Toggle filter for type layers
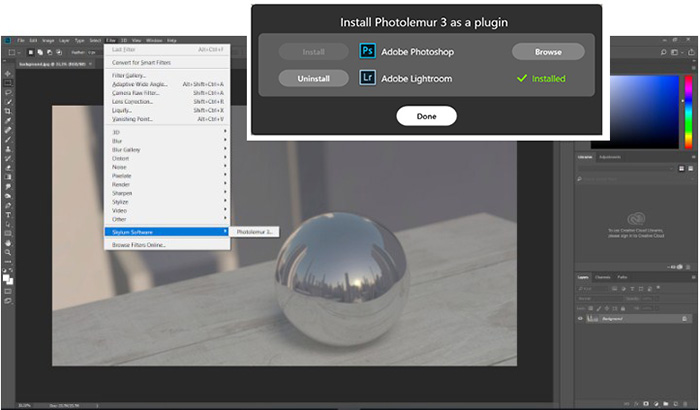Image resolution: width=700 pixels, height=410 pixels. click(x=632, y=289)
